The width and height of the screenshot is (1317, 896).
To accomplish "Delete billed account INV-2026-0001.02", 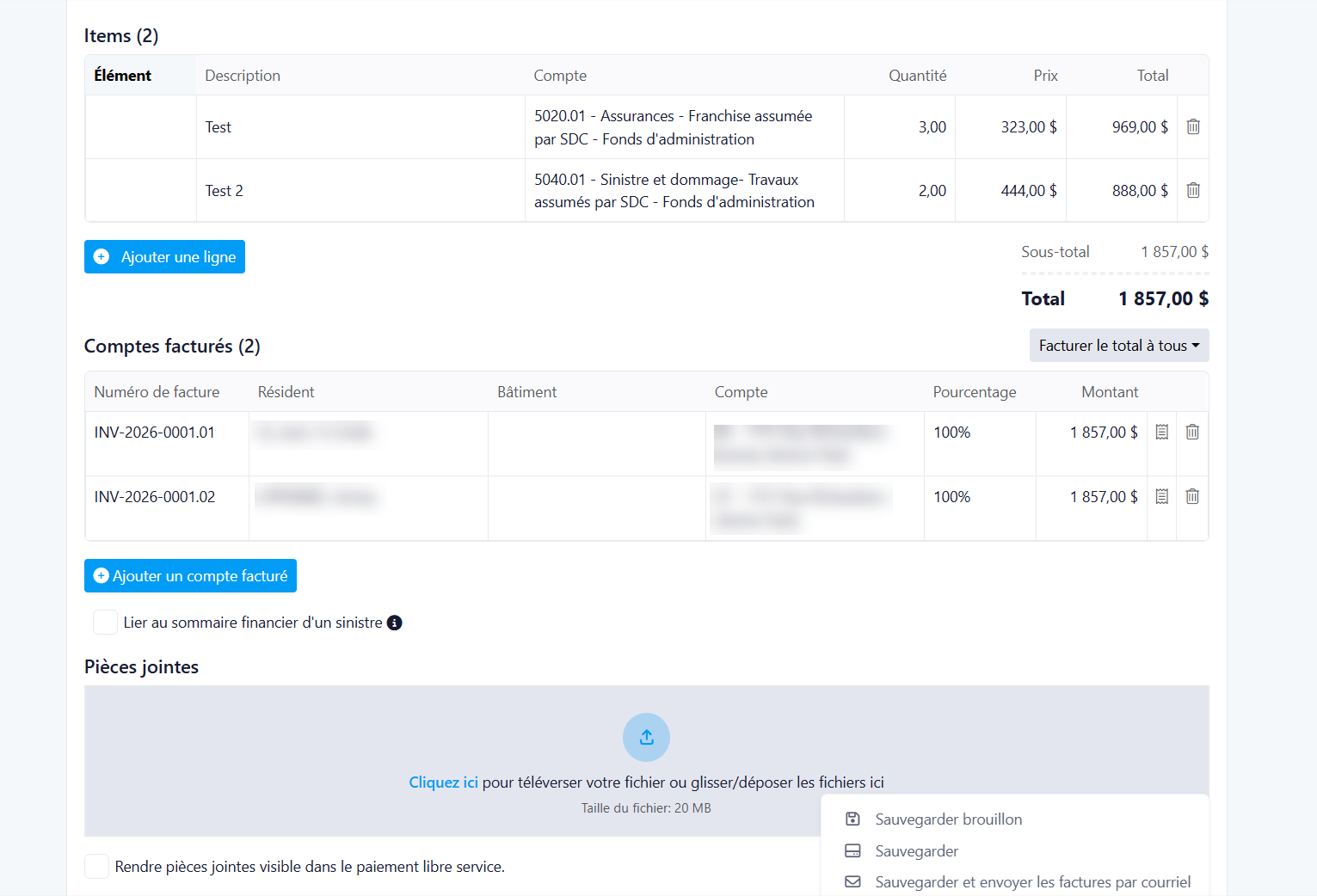I will point(1192,496).
